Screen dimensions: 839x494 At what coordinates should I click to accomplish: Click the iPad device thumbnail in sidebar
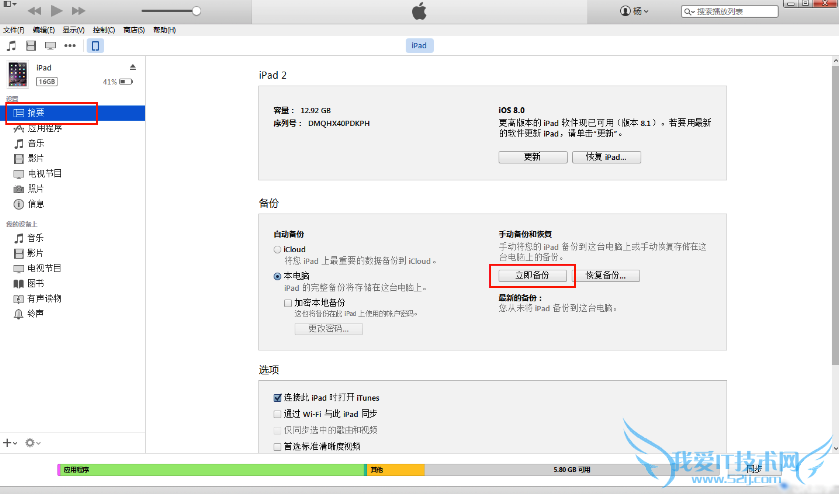pos(17,74)
